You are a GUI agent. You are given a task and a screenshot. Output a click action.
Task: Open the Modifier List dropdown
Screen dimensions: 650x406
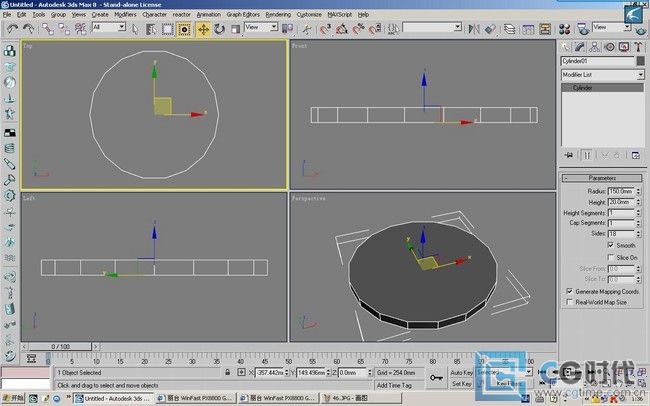click(x=602, y=75)
